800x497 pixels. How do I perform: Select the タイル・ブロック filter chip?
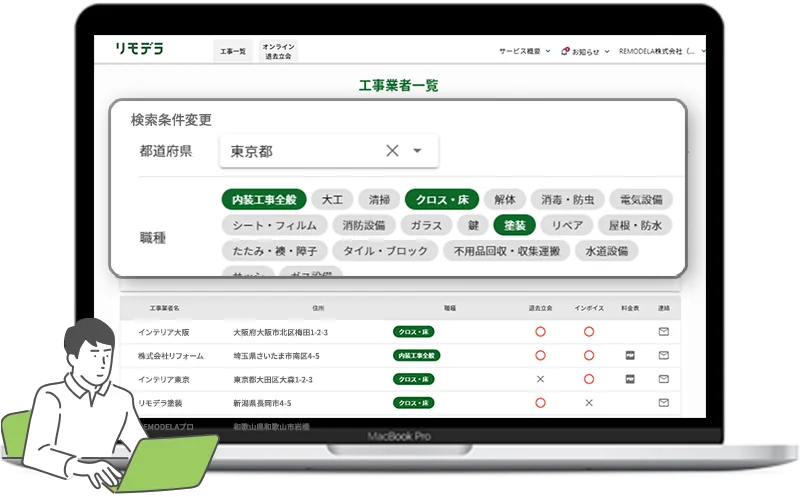(x=385, y=251)
